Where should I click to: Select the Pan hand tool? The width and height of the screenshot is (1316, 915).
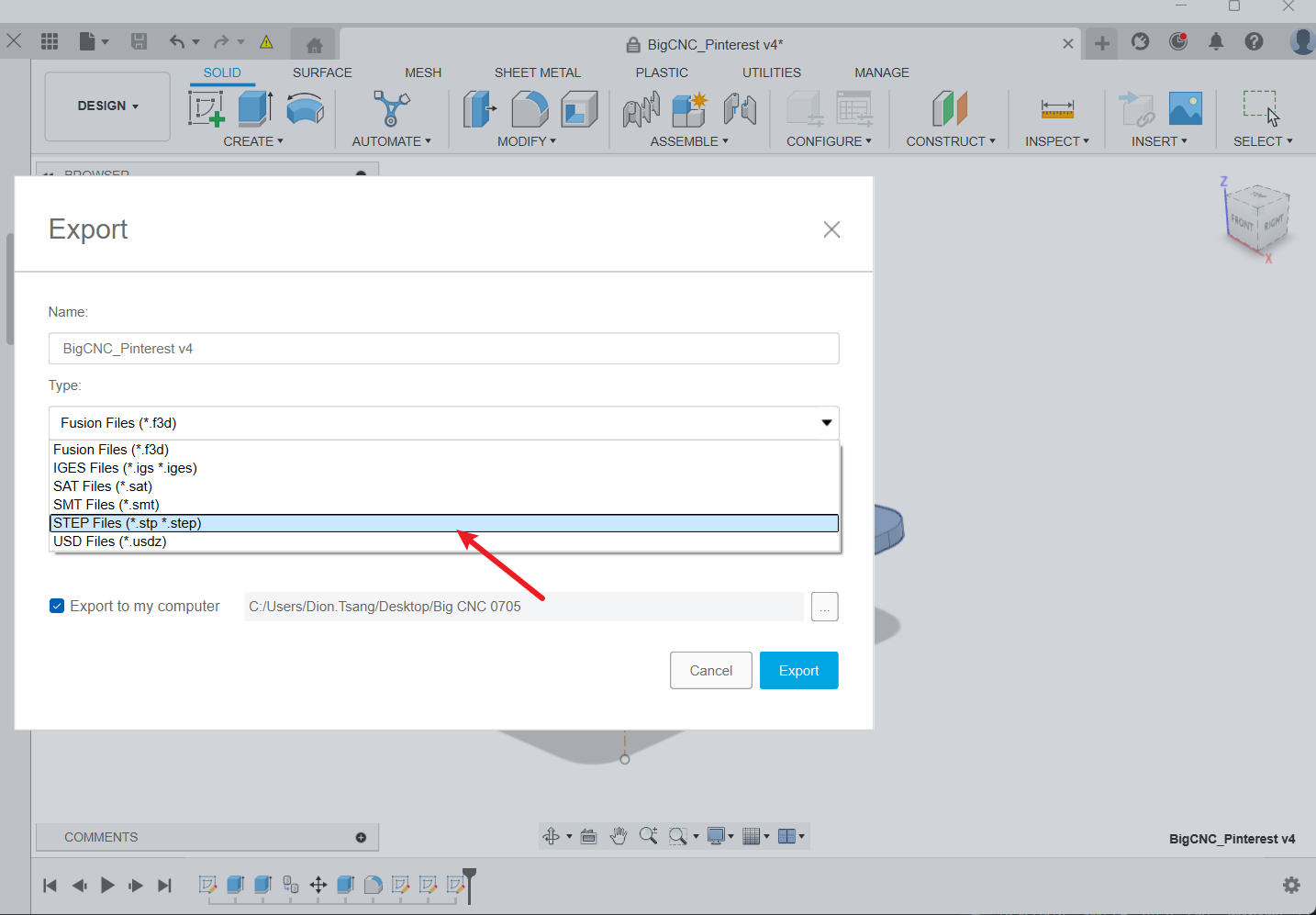619,836
